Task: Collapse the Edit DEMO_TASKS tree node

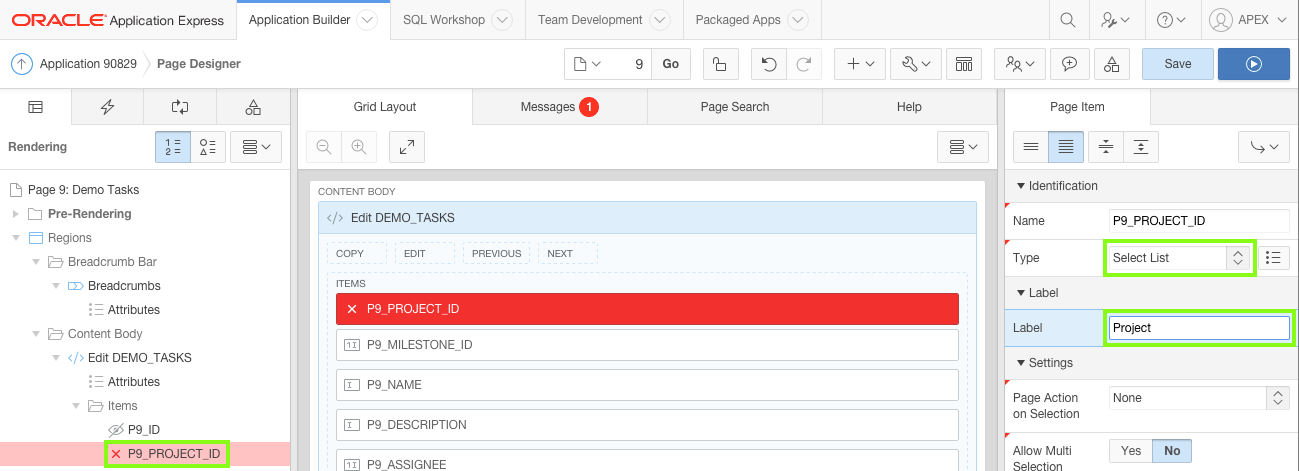Action: (x=55, y=358)
